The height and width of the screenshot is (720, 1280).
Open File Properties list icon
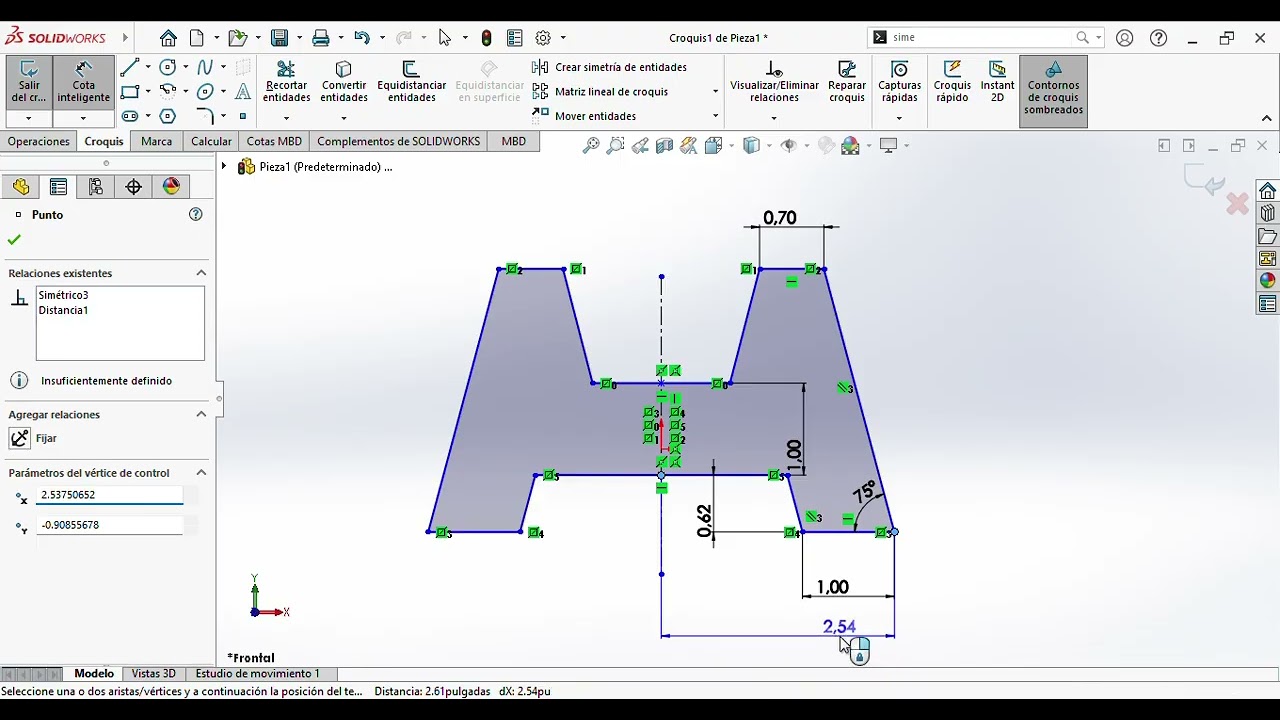(515, 38)
